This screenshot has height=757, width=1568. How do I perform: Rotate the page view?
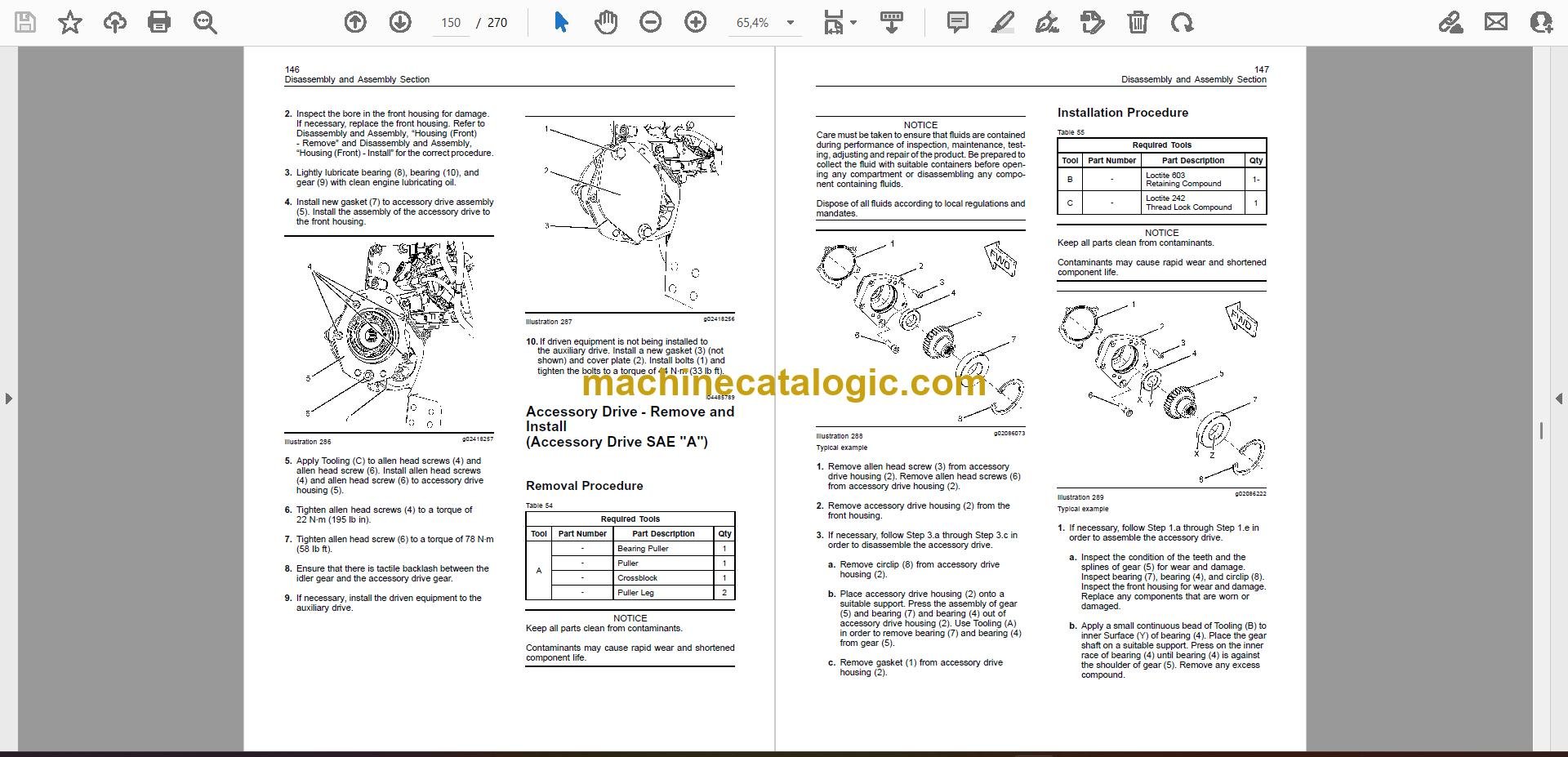pos(1182,22)
